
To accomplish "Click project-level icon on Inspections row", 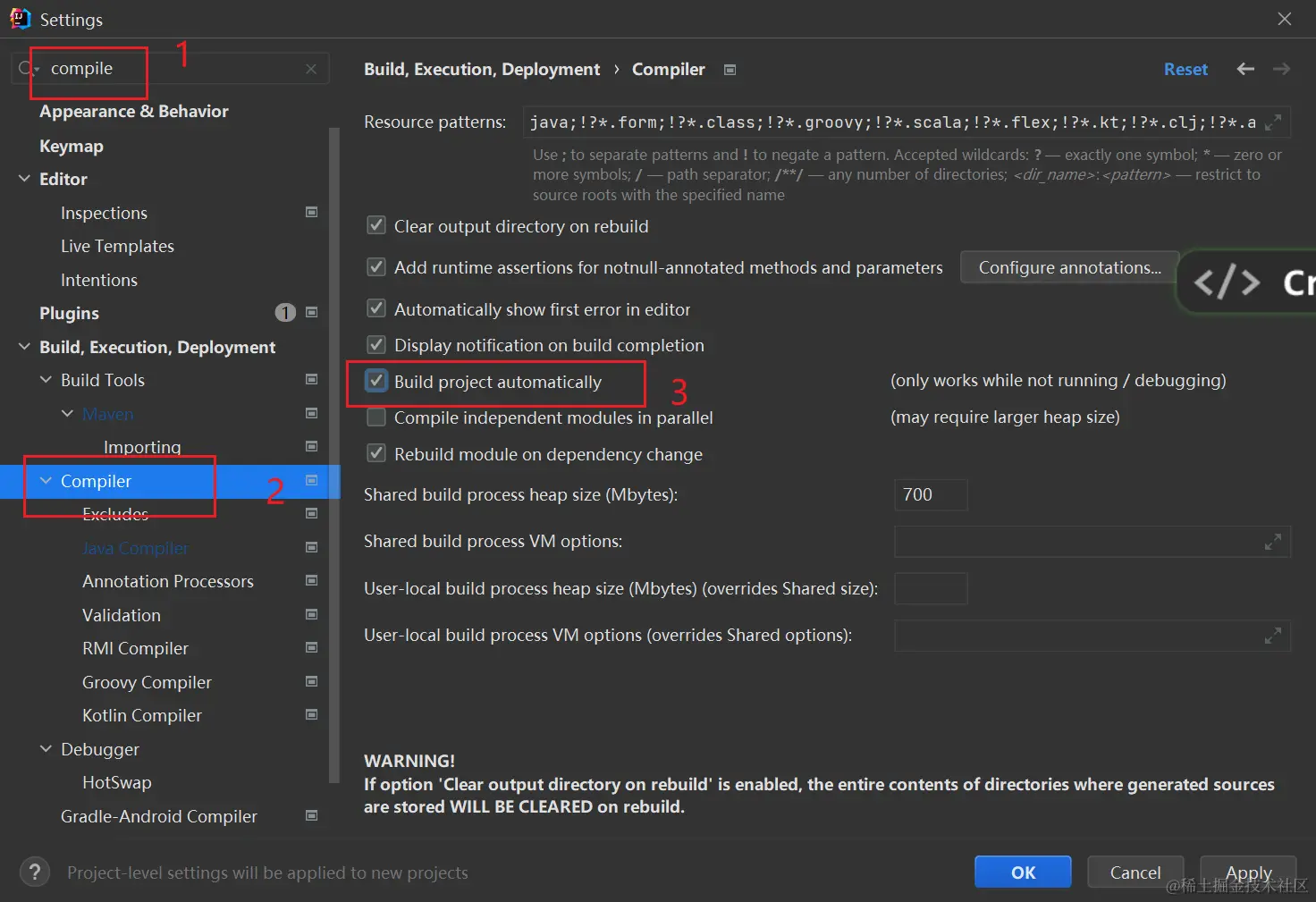I will pos(312,212).
